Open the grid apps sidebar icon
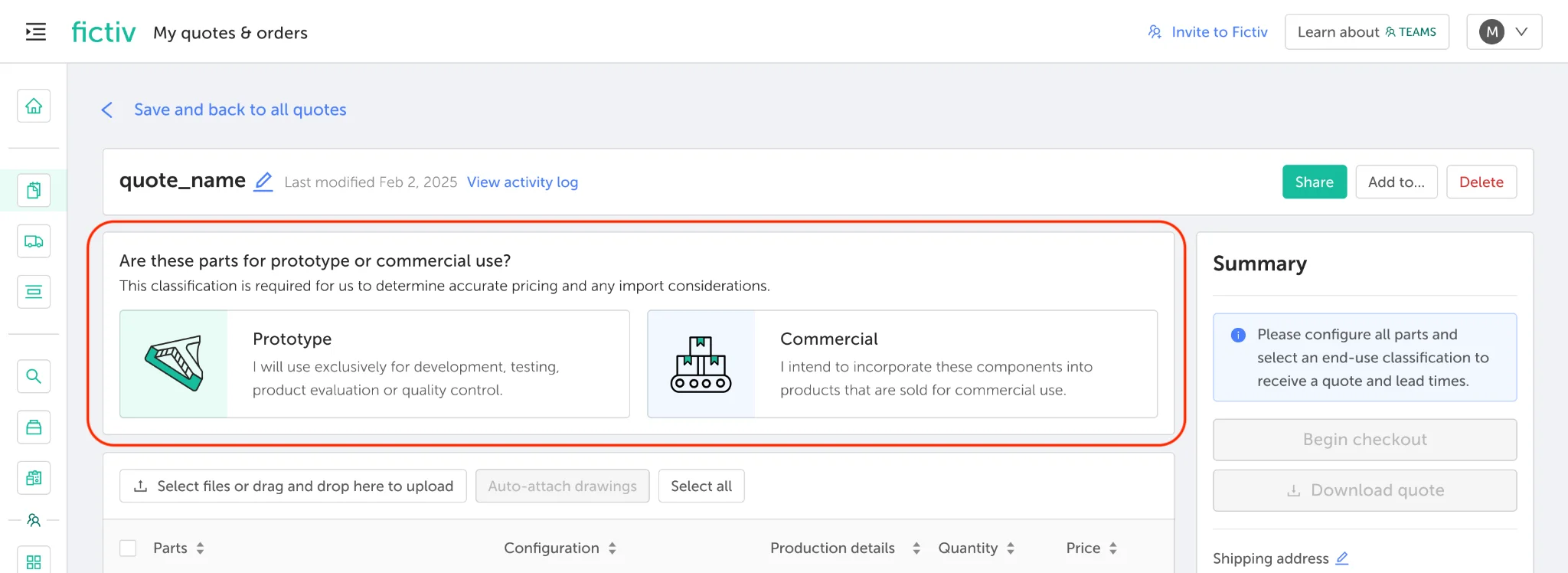 34,562
